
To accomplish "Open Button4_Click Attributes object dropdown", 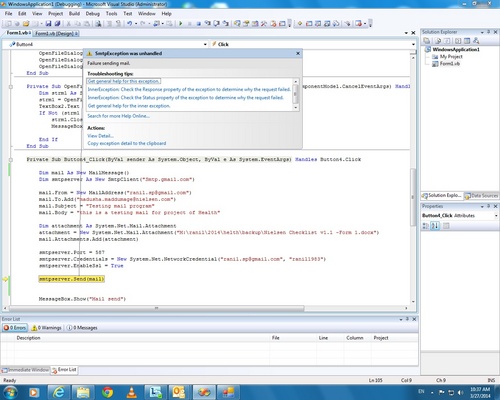I will coord(496,216).
